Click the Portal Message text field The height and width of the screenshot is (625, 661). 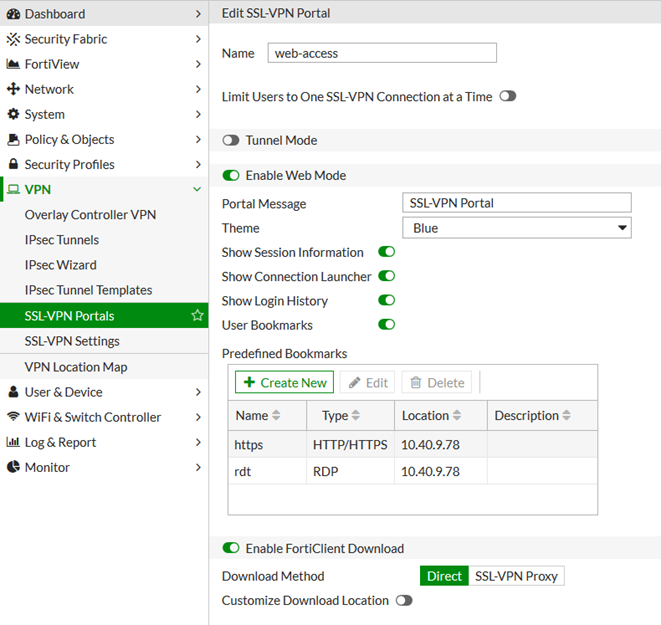tap(516, 203)
